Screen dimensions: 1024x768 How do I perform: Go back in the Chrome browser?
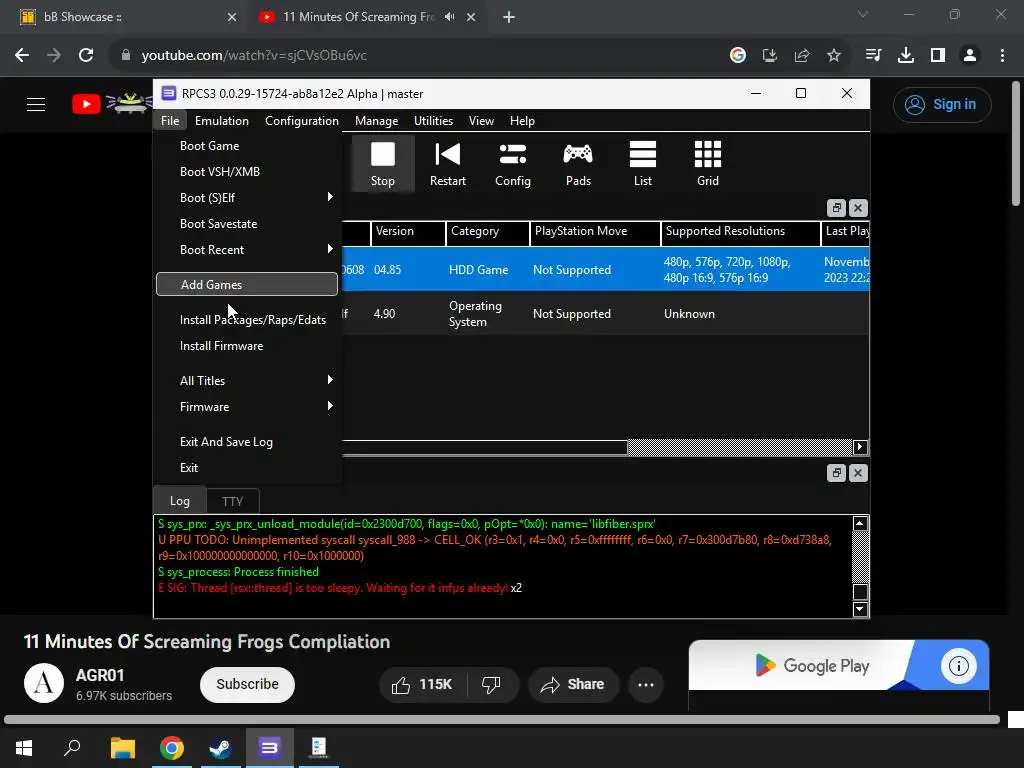[x=22, y=56]
